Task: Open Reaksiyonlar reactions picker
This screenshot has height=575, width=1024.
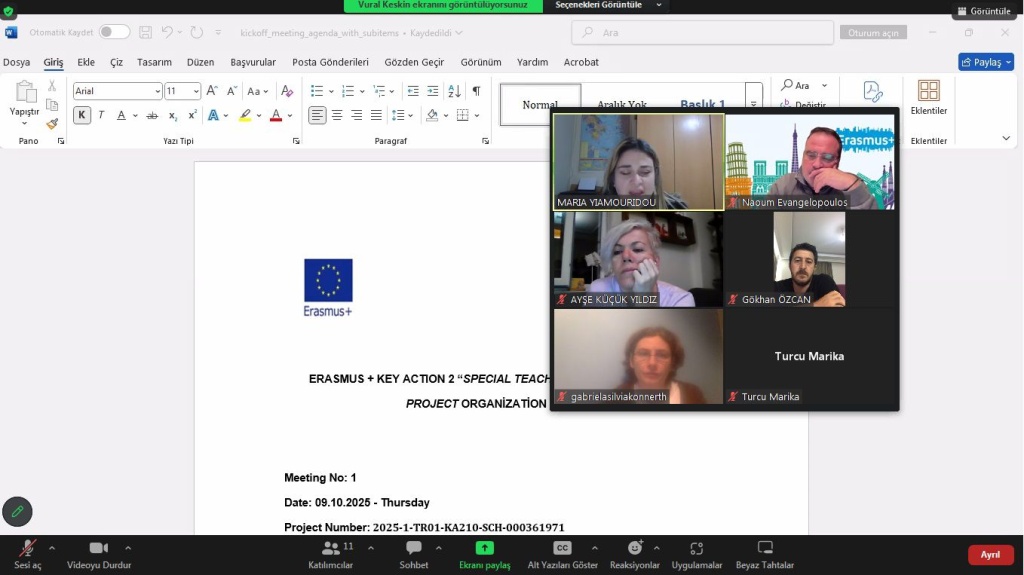Action: 634,548
